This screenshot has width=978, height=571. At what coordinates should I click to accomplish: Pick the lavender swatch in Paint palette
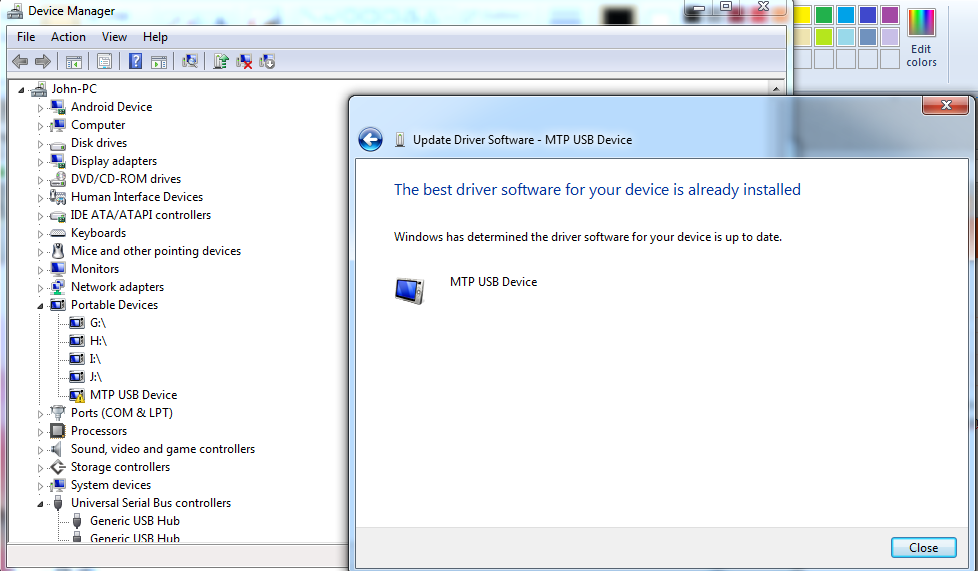pyautogui.click(x=889, y=37)
